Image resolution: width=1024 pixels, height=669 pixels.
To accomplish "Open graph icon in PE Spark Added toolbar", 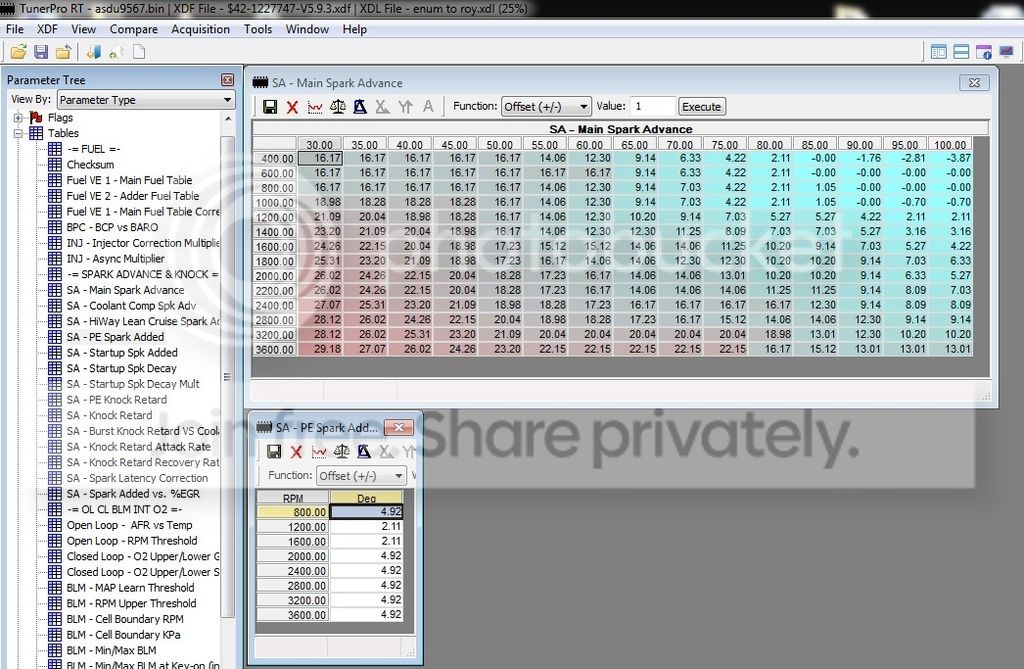I will pyautogui.click(x=319, y=451).
